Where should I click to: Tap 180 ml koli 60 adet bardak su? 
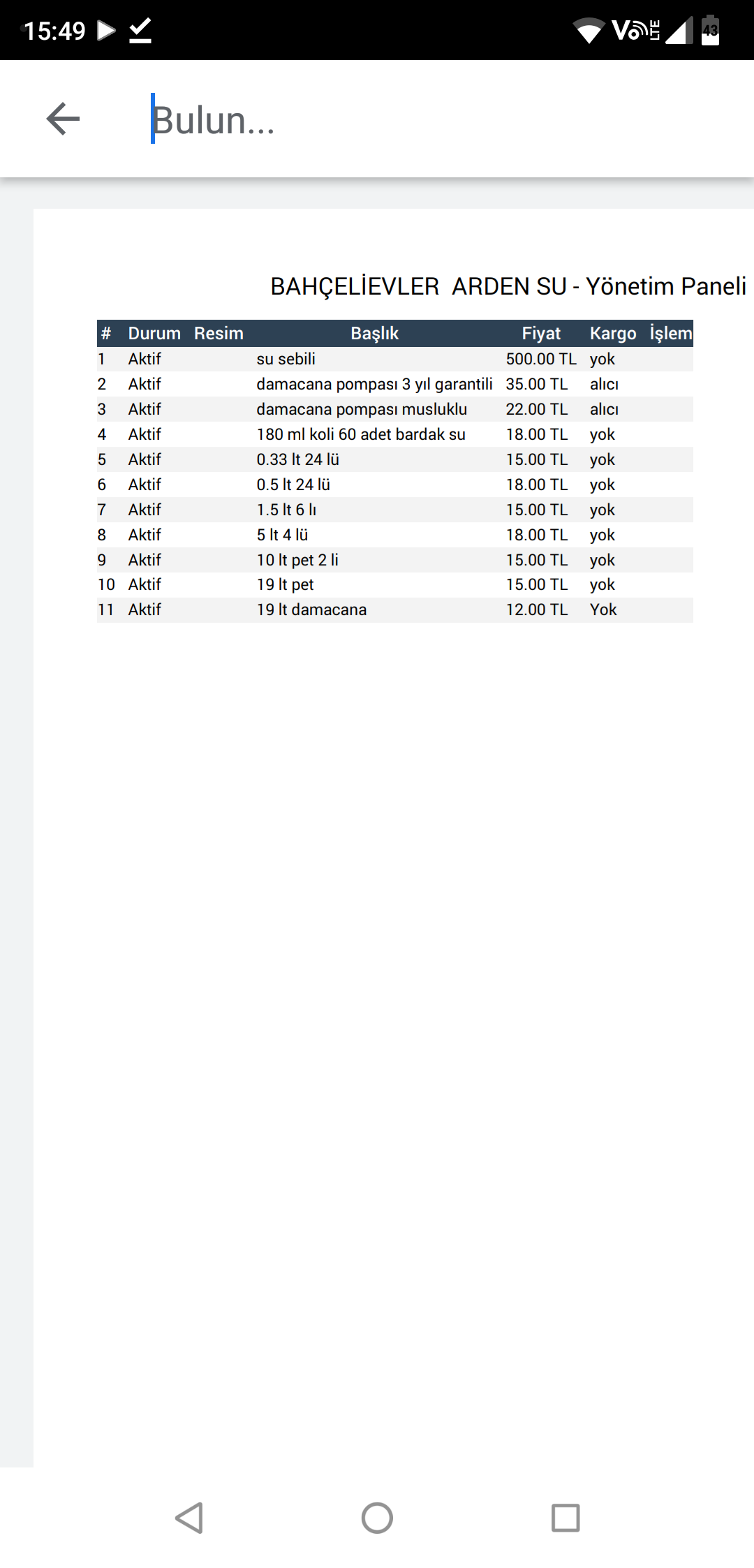361,434
